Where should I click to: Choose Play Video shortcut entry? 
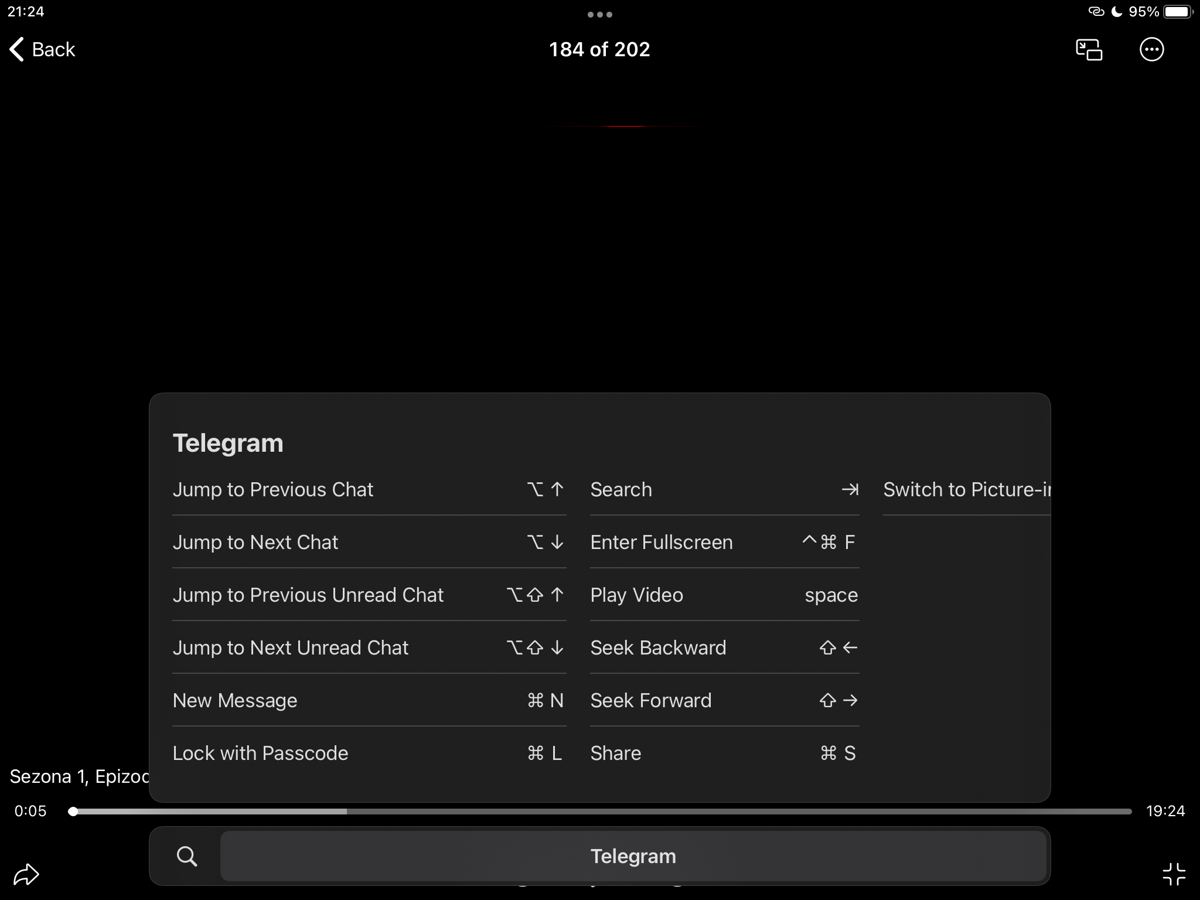[x=724, y=595]
